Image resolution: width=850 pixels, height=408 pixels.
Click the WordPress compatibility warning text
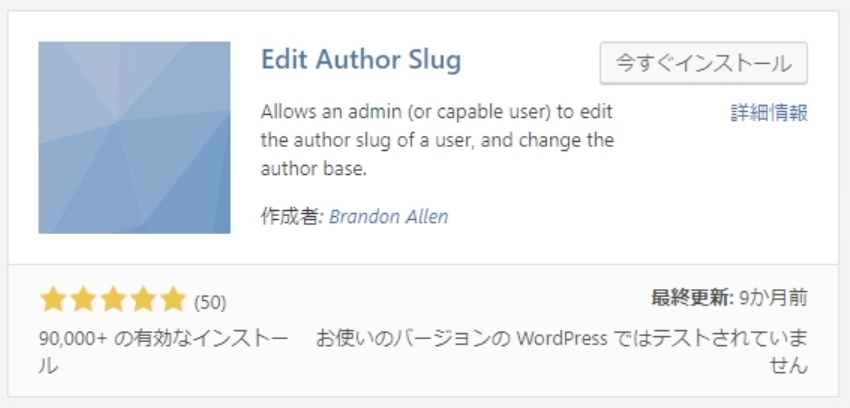click(x=562, y=353)
